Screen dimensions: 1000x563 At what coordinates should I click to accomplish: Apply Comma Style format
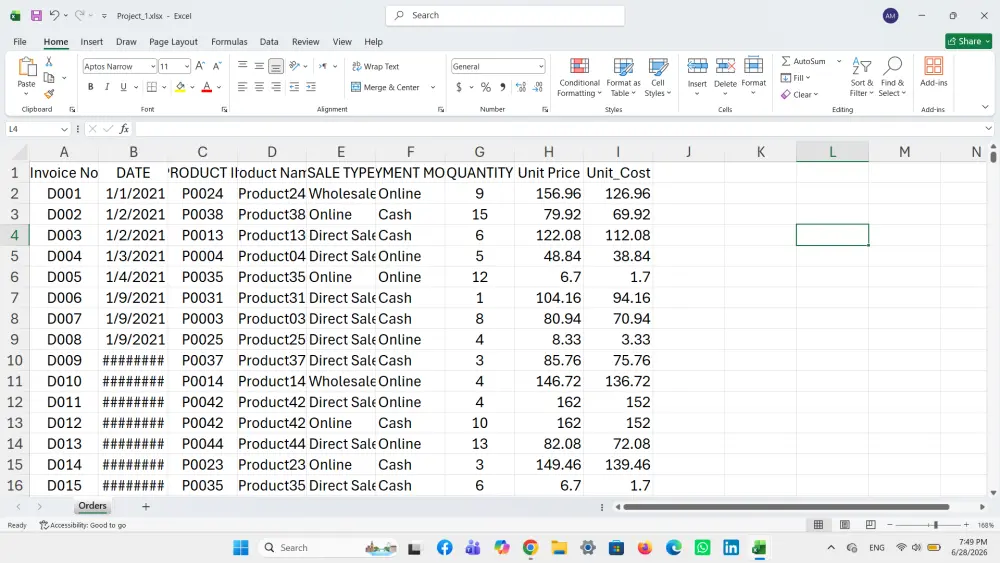pyautogui.click(x=503, y=87)
